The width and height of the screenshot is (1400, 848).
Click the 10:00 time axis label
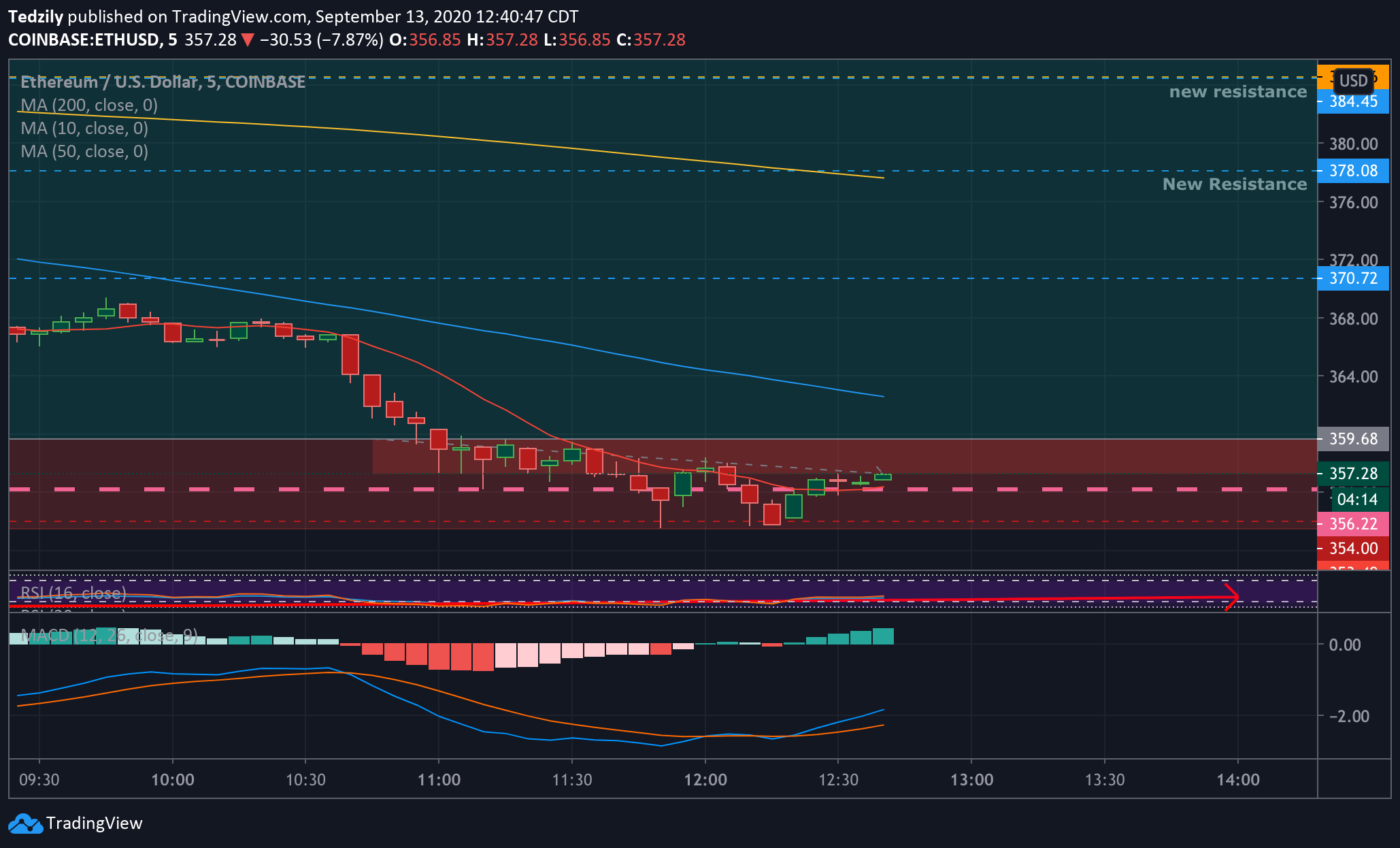coord(173,780)
